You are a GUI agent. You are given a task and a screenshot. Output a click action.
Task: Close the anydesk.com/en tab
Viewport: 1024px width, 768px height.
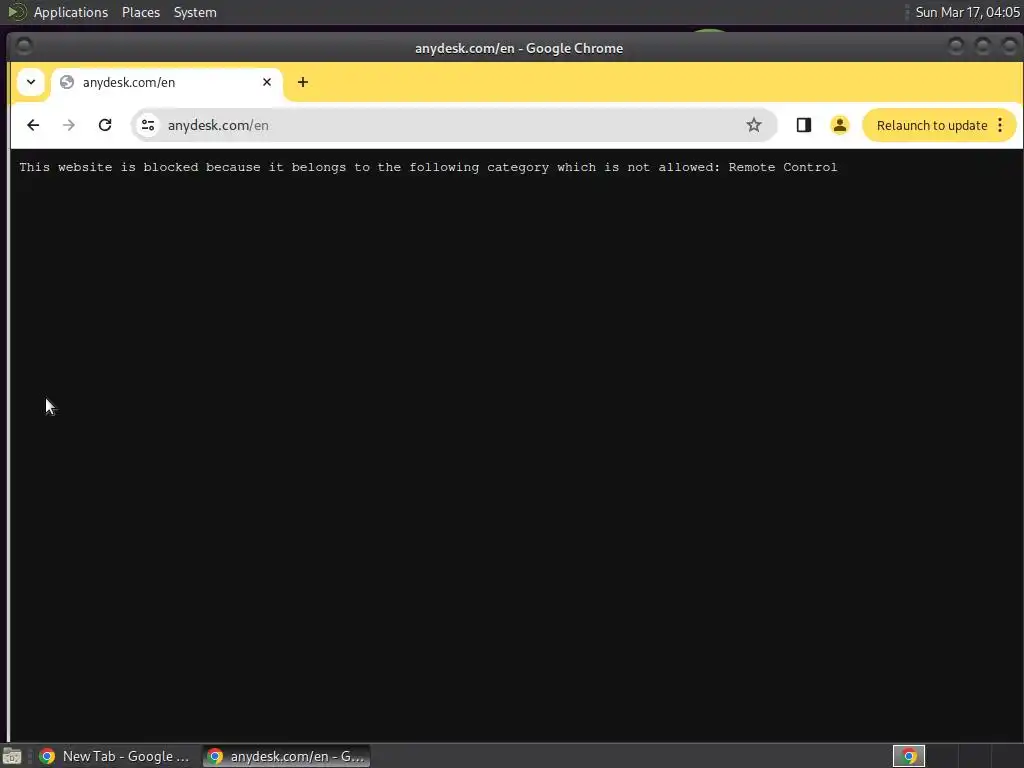click(266, 82)
